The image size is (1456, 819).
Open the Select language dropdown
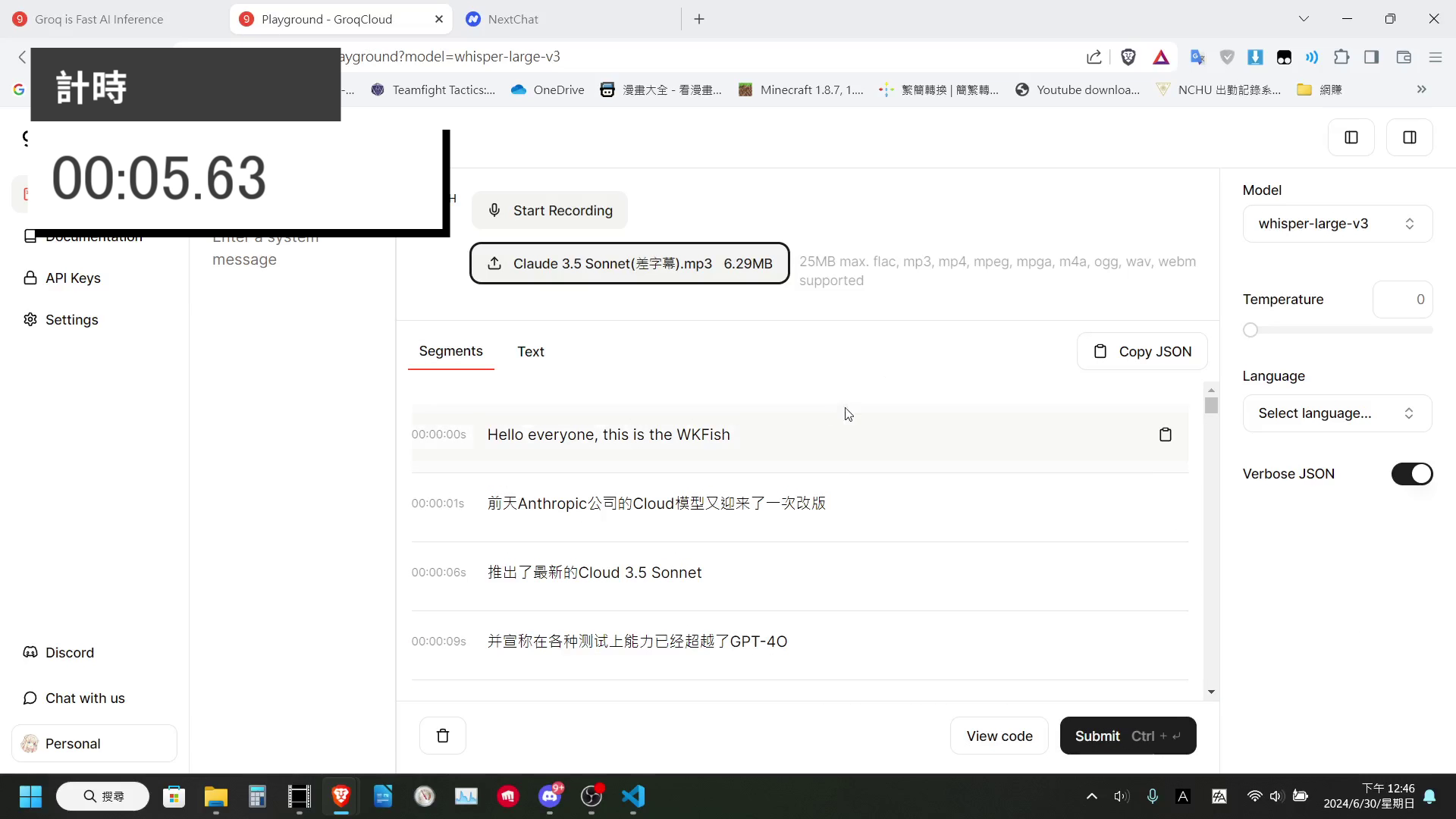[1338, 413]
